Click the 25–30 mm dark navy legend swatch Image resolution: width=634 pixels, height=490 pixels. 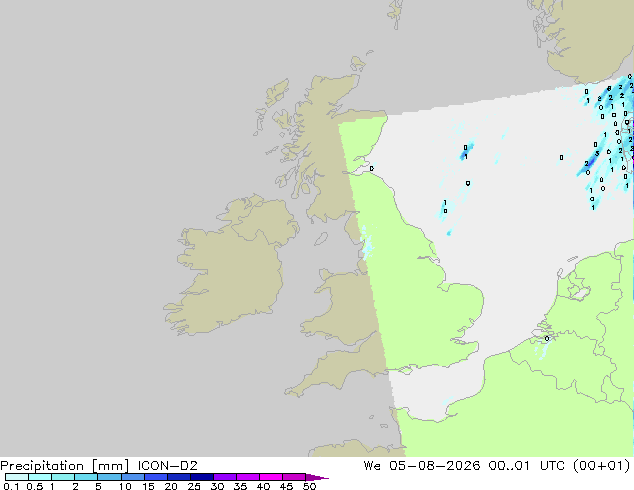(201, 477)
